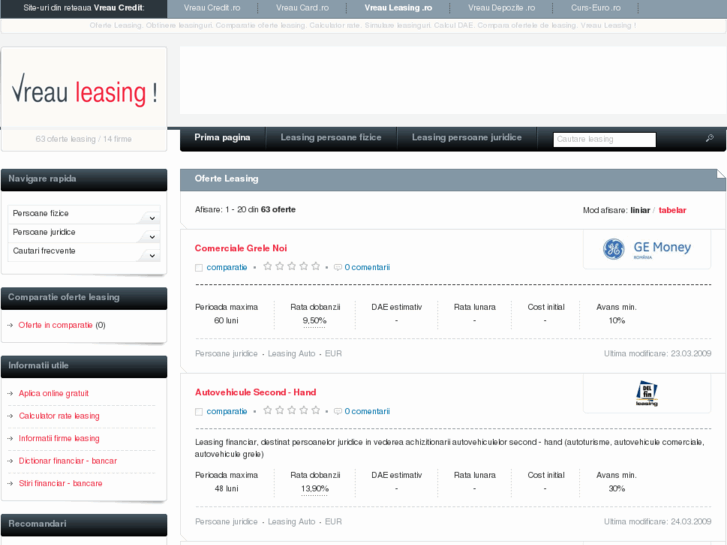Click the Vreau leasing site logo
Screen dimensions: 727x545
(84, 93)
